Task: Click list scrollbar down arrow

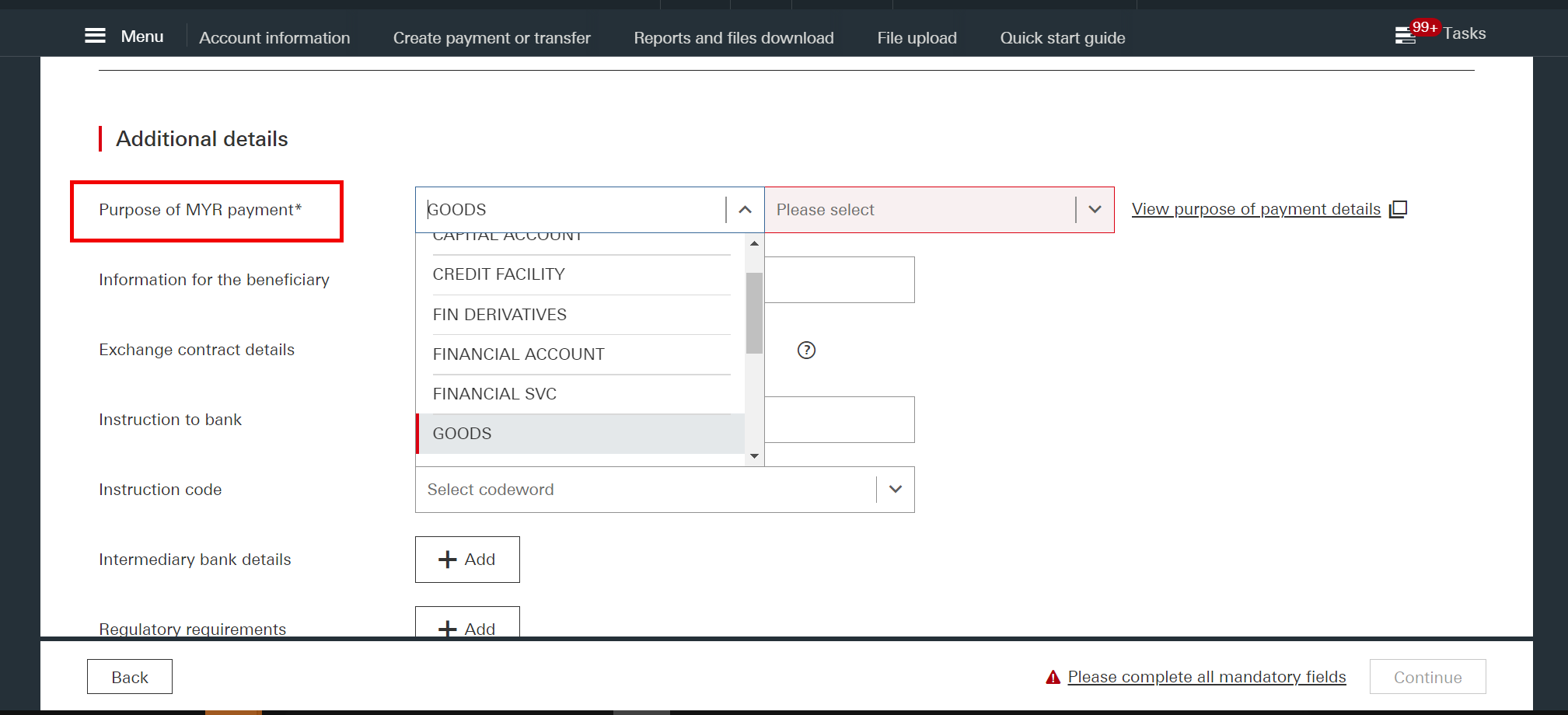Action: [754, 456]
